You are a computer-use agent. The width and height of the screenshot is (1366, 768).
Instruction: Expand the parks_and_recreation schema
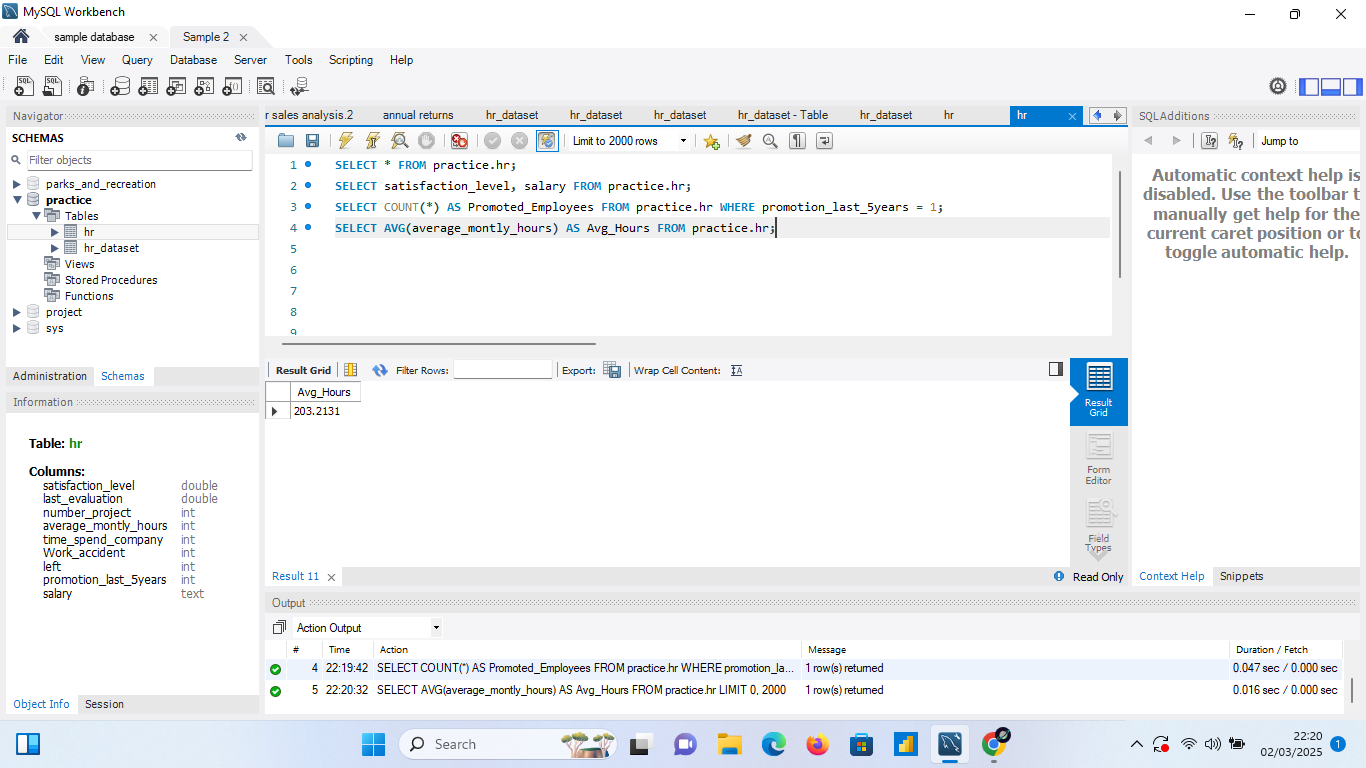point(17,184)
